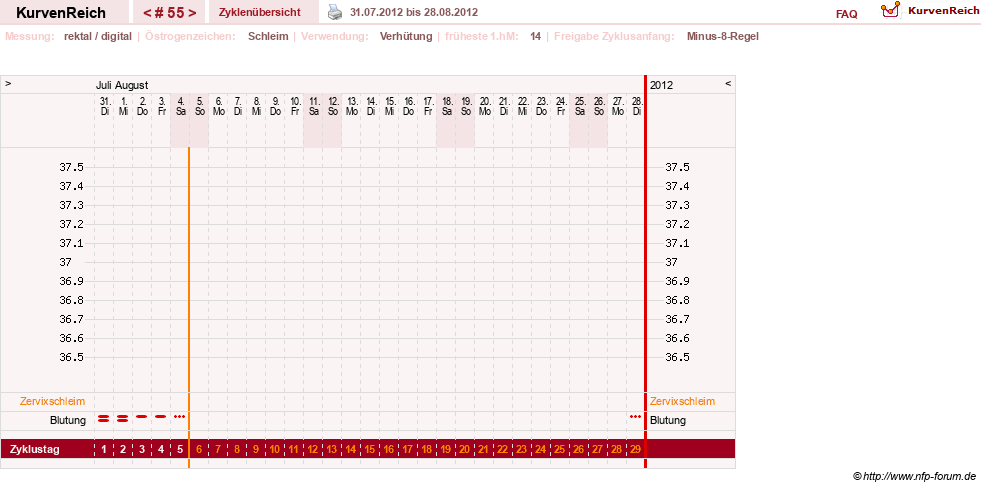Click the 37.5 label on left temperature axis
The image size is (981, 488).
click(x=72, y=167)
